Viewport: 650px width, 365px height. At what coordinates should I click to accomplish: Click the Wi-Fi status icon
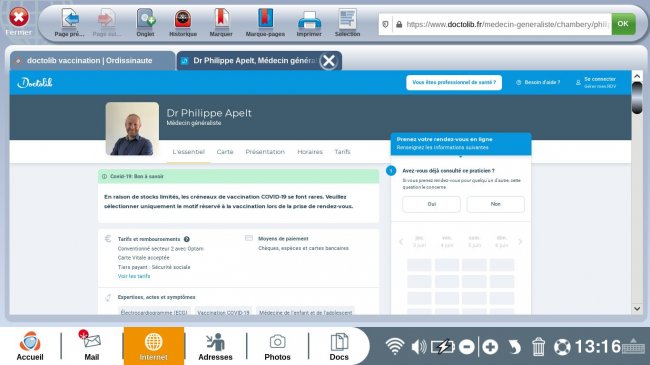point(395,346)
